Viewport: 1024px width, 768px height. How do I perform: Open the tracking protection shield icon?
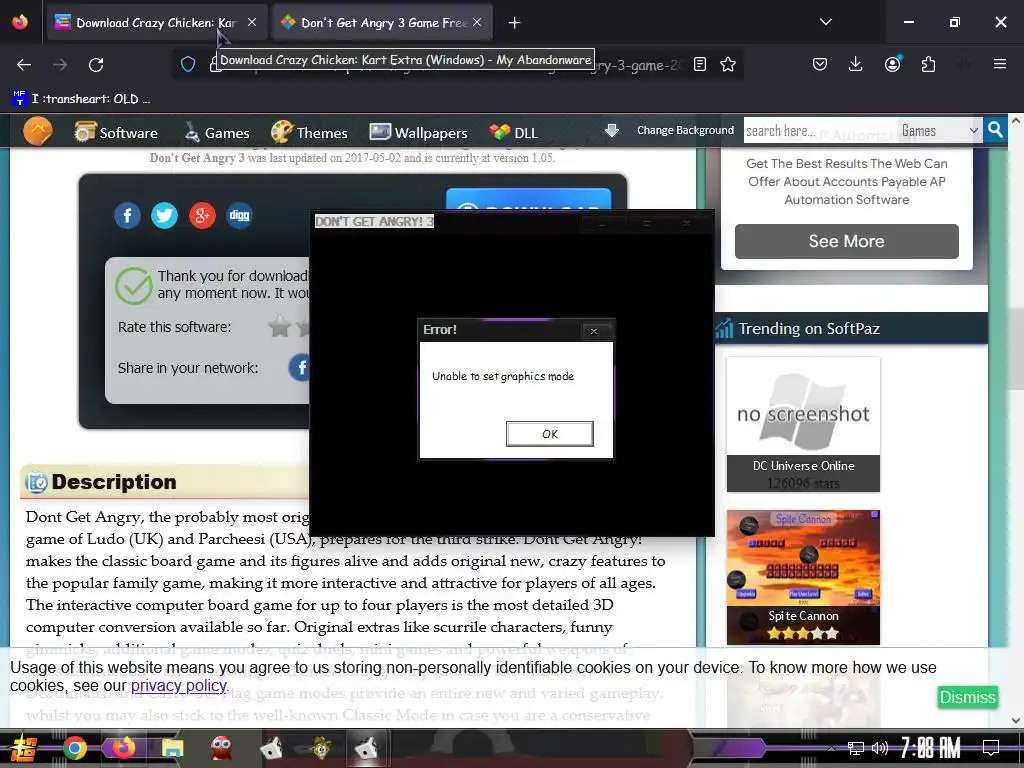188,64
